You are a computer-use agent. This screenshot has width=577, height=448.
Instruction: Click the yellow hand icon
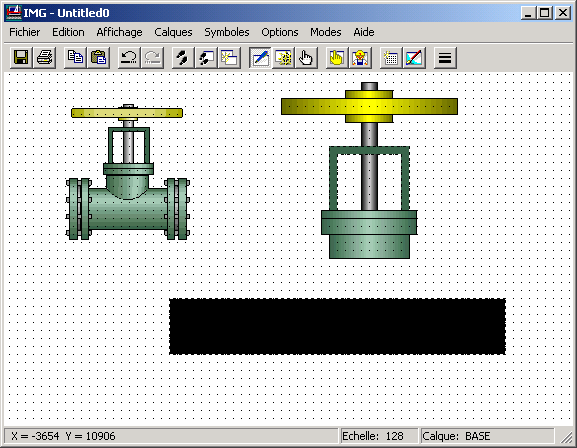point(337,58)
